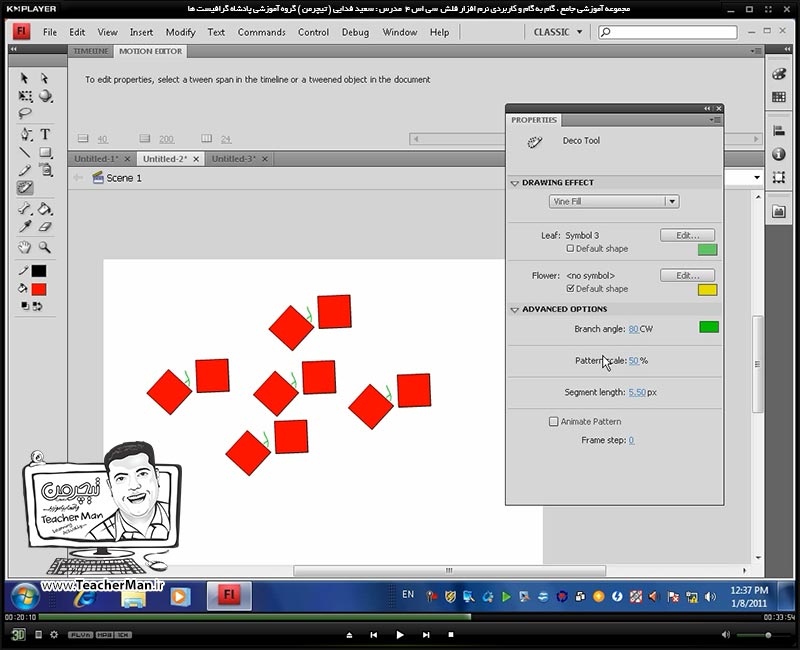Open the Modify menu
The image size is (800, 650).
point(181,32)
